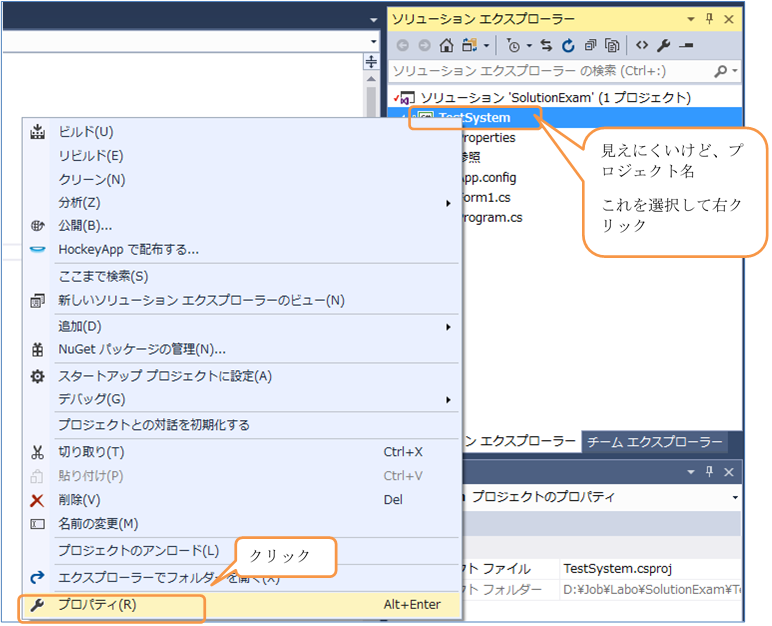Screen dimensions: 772x626
Task: Click Sync with Active Document arrows icon
Action: pos(547,46)
